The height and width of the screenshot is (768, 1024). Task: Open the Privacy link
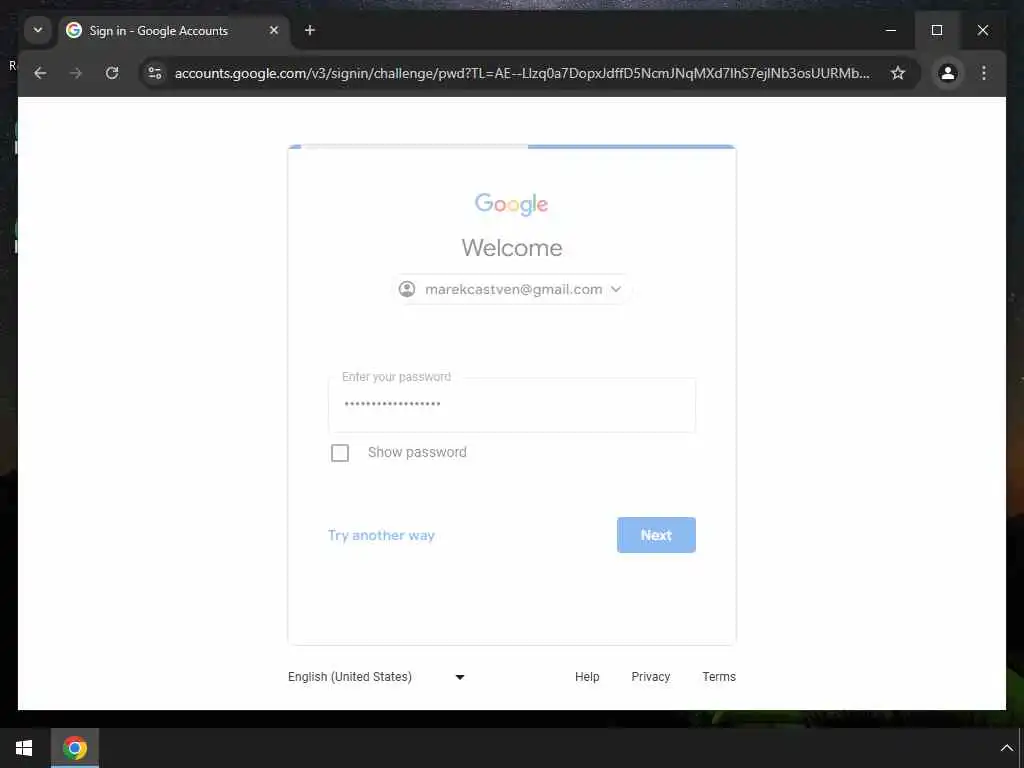click(650, 677)
